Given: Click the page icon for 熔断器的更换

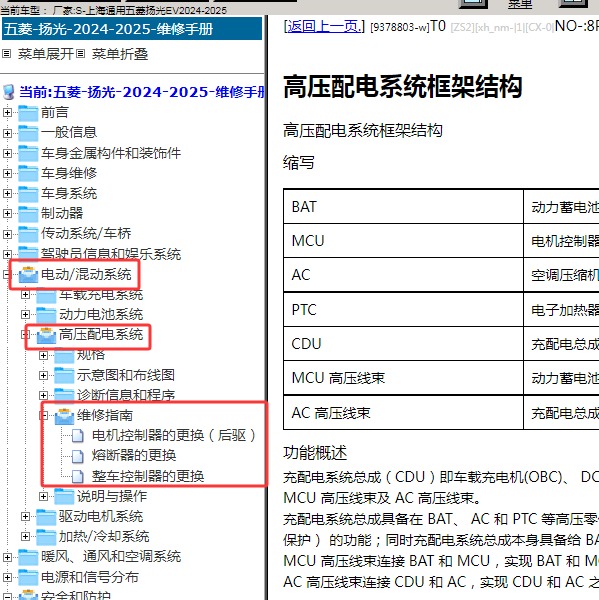Looking at the screenshot, I should click(78, 456).
